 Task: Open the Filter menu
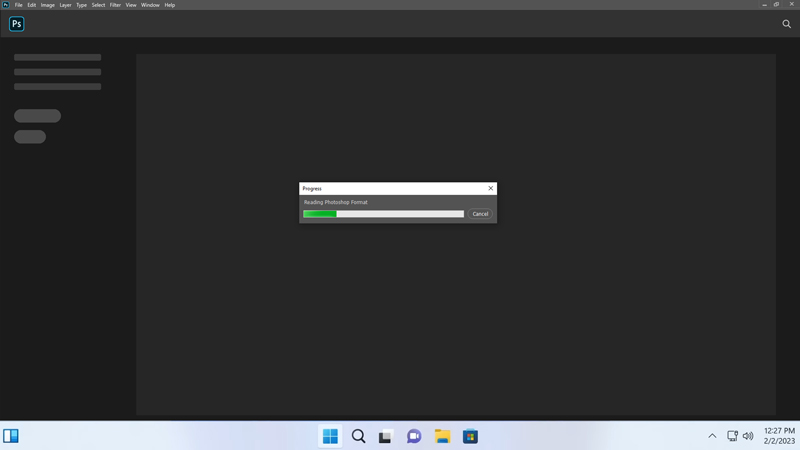coord(115,5)
